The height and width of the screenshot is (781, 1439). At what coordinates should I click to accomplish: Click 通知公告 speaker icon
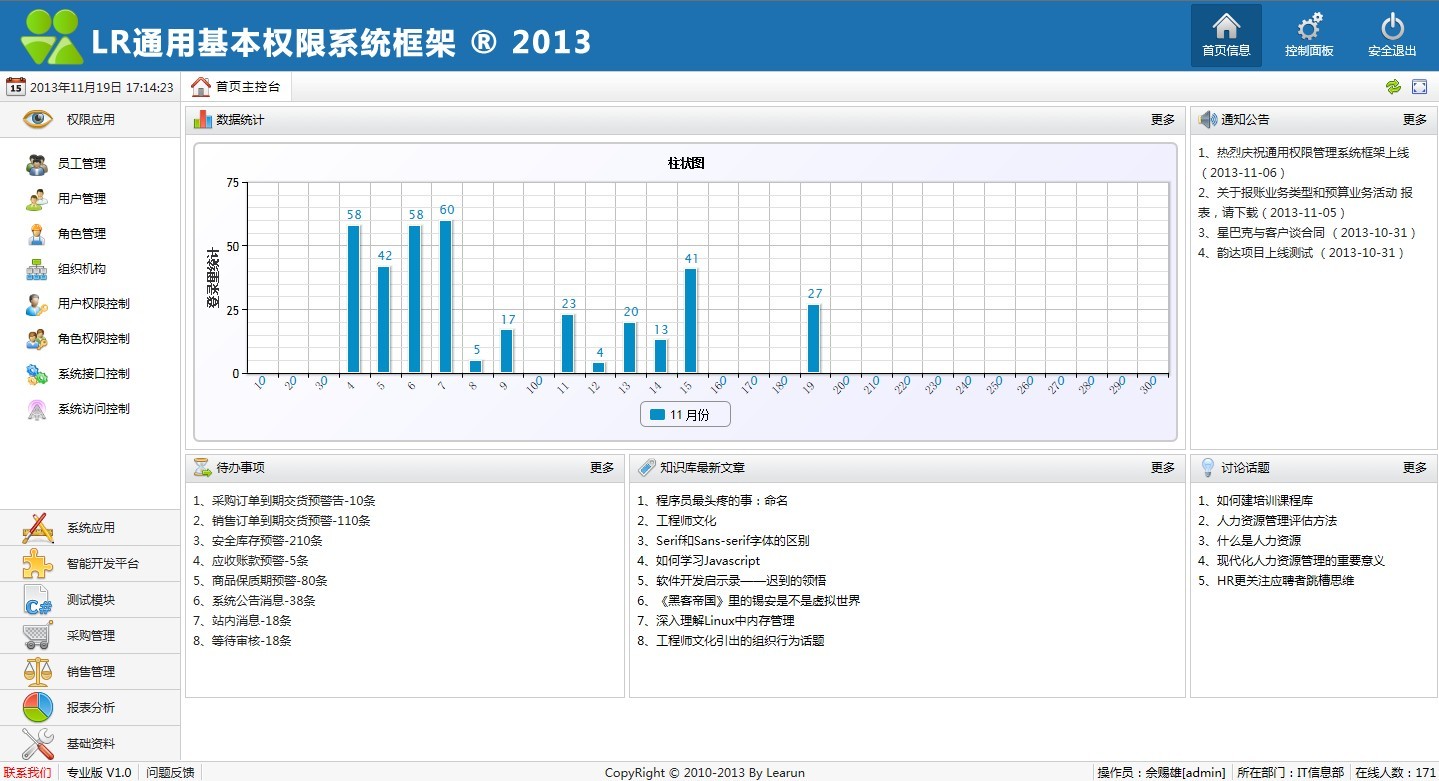[1207, 119]
